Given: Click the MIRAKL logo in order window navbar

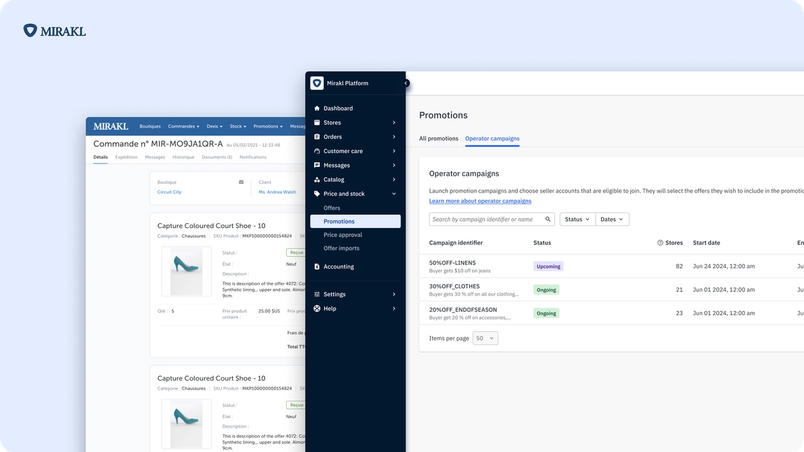Looking at the screenshot, I should pos(111,126).
